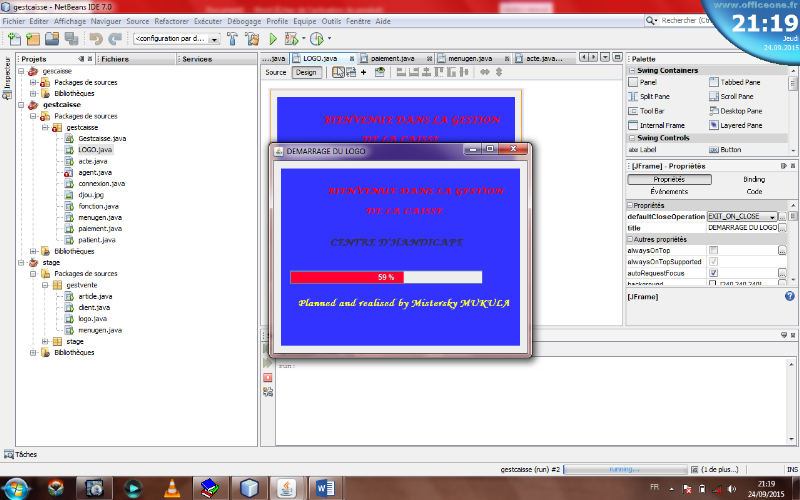Collapse Swing Controls palette section

point(632,138)
